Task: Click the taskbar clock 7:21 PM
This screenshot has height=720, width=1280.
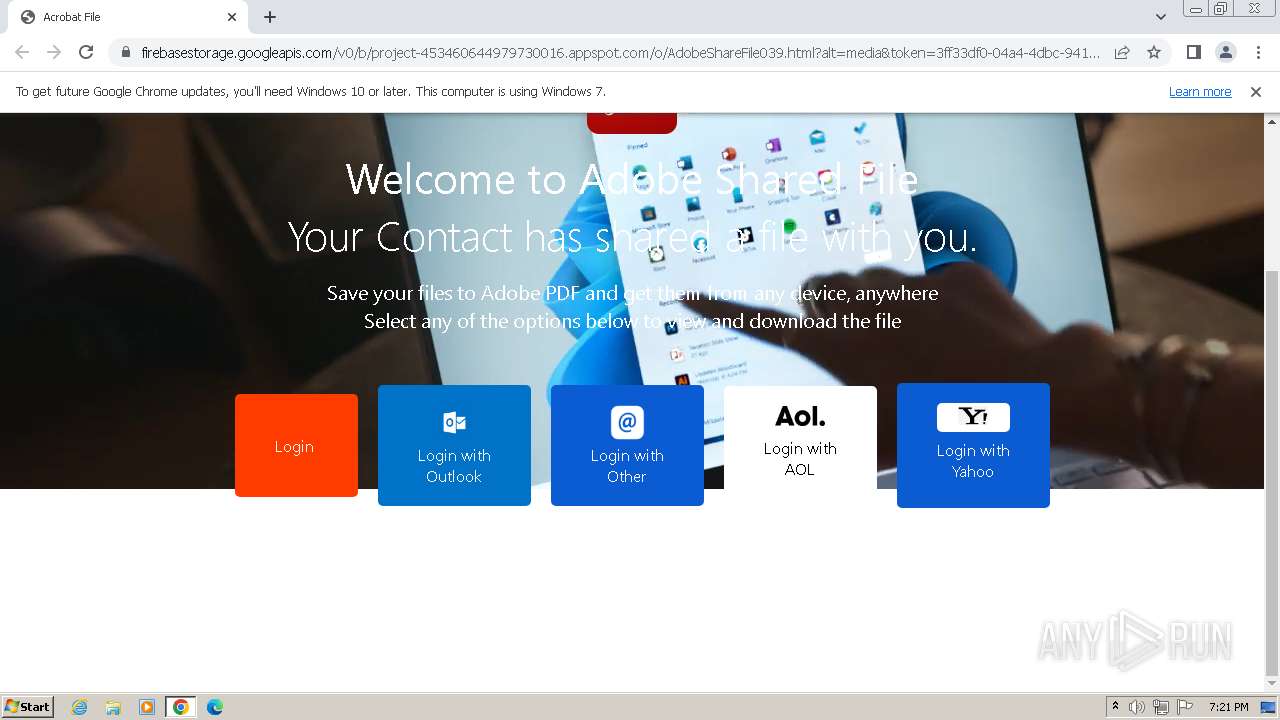Action: pyautogui.click(x=1228, y=707)
